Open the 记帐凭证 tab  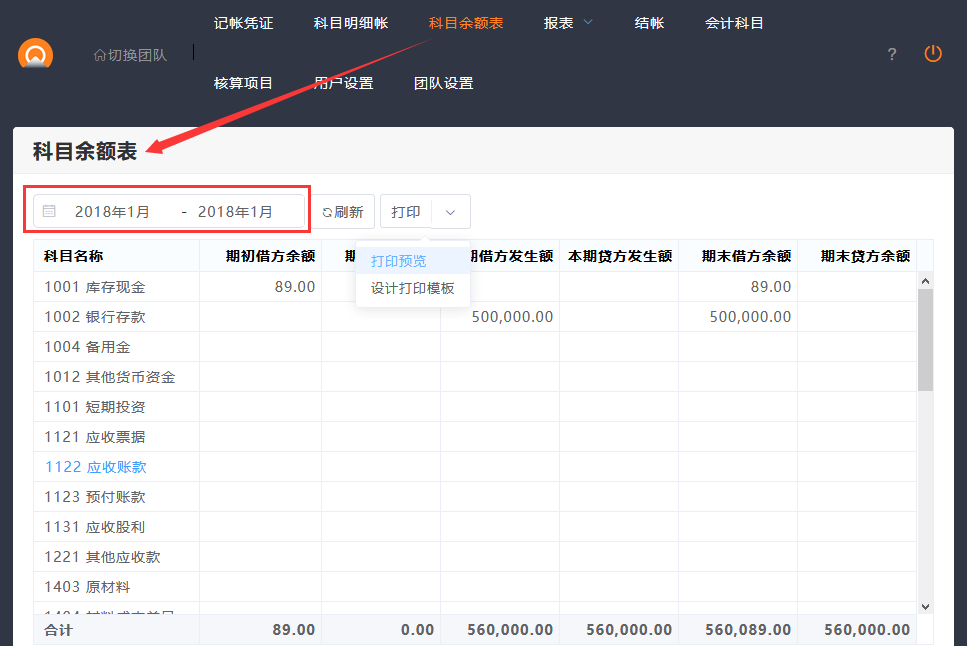(243, 23)
